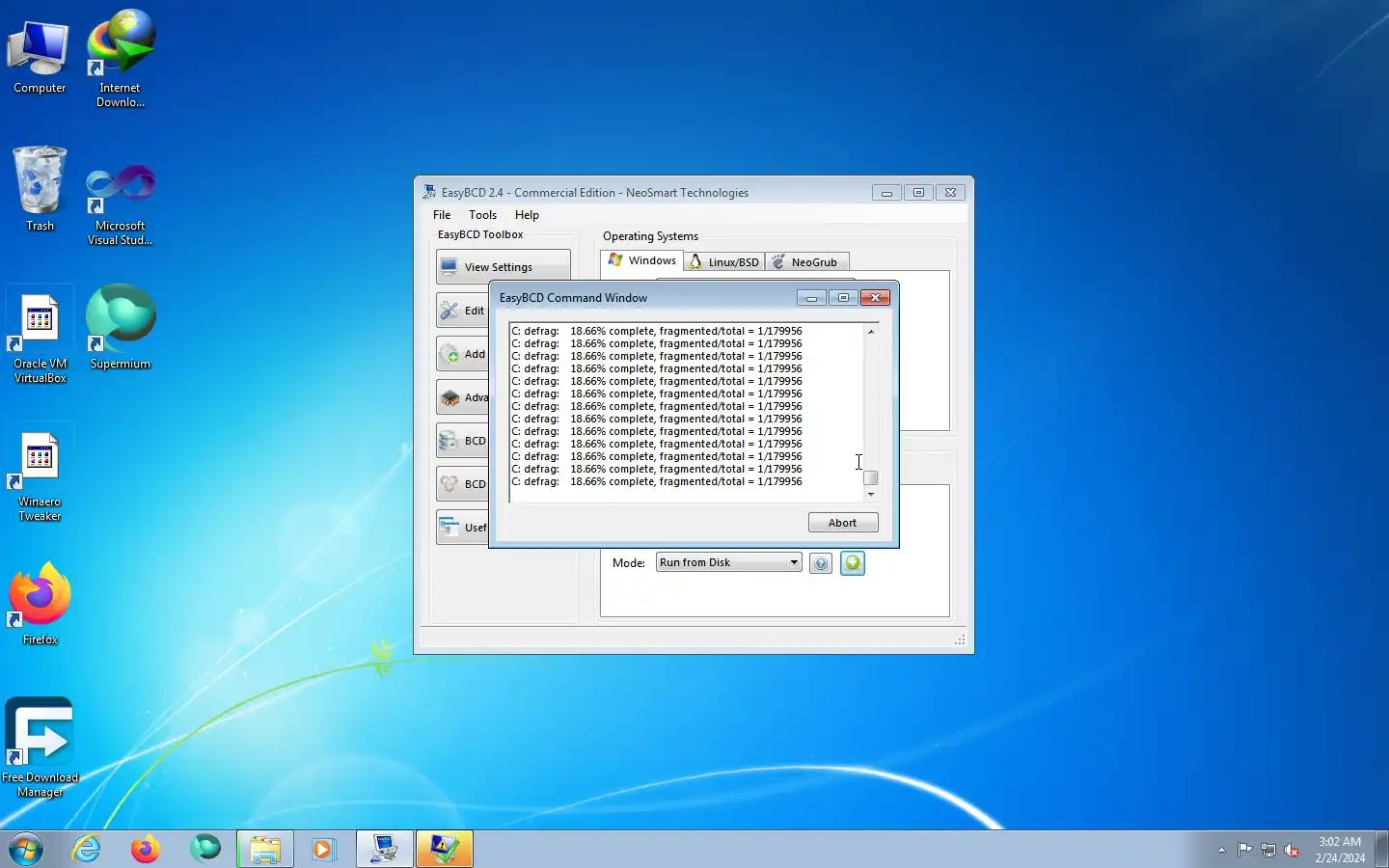
Task: Click the command output scrollbar down arrow
Action: 871,495
